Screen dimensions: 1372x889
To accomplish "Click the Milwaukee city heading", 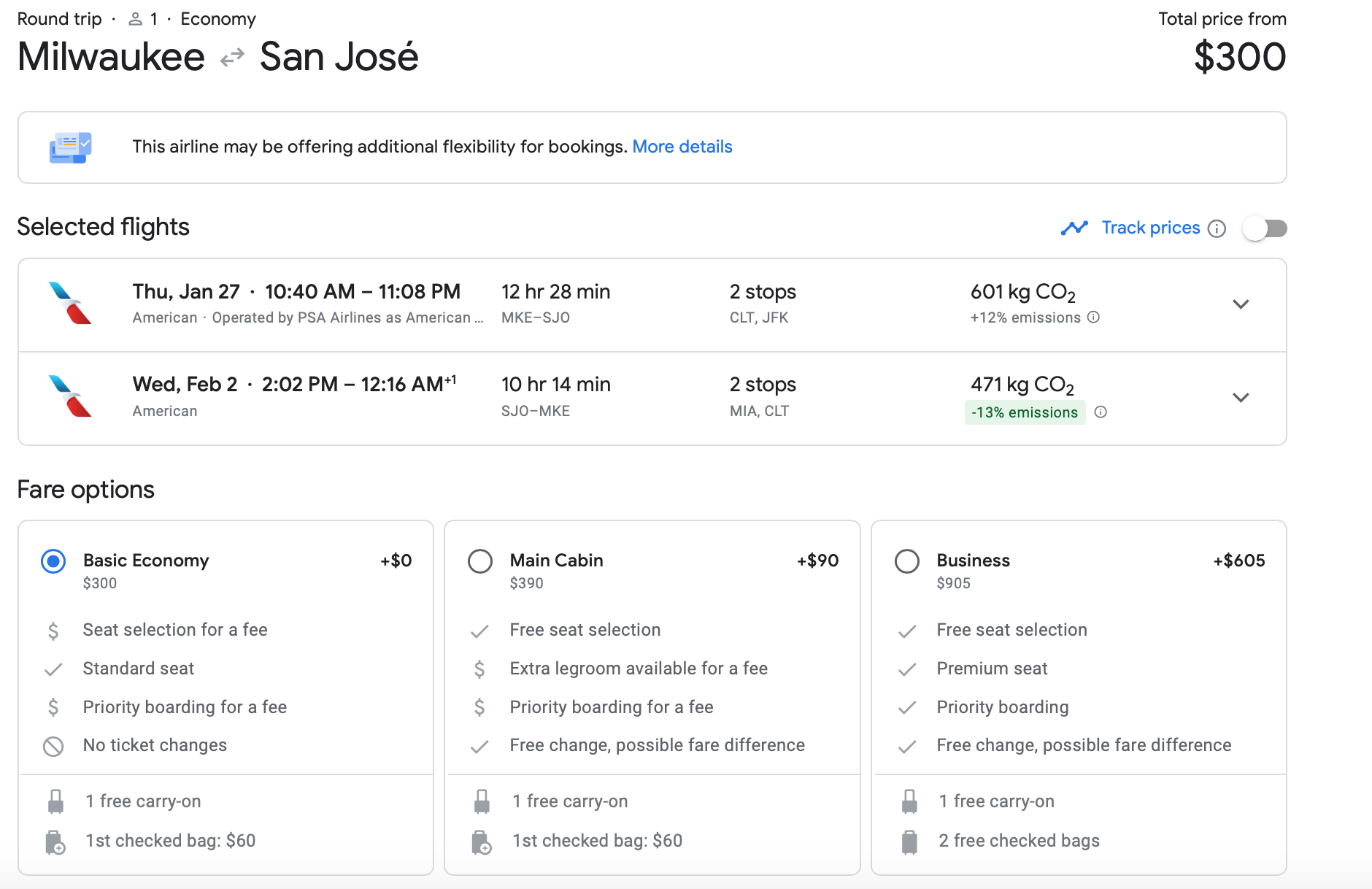I will click(111, 57).
